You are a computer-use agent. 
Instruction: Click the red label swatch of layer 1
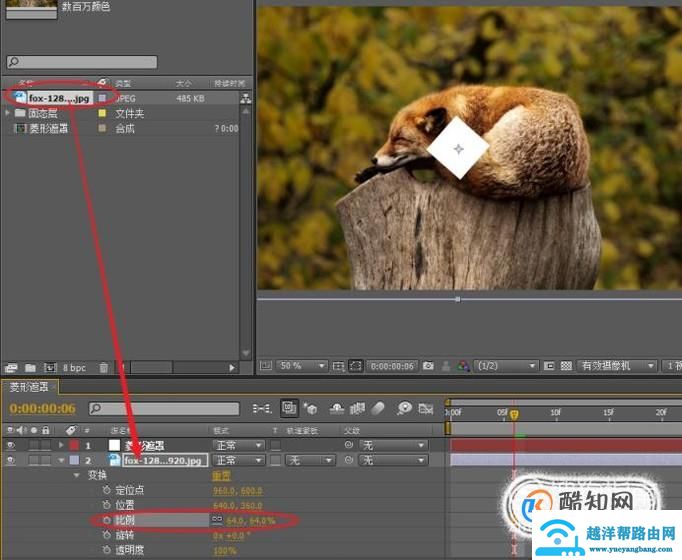(x=74, y=445)
